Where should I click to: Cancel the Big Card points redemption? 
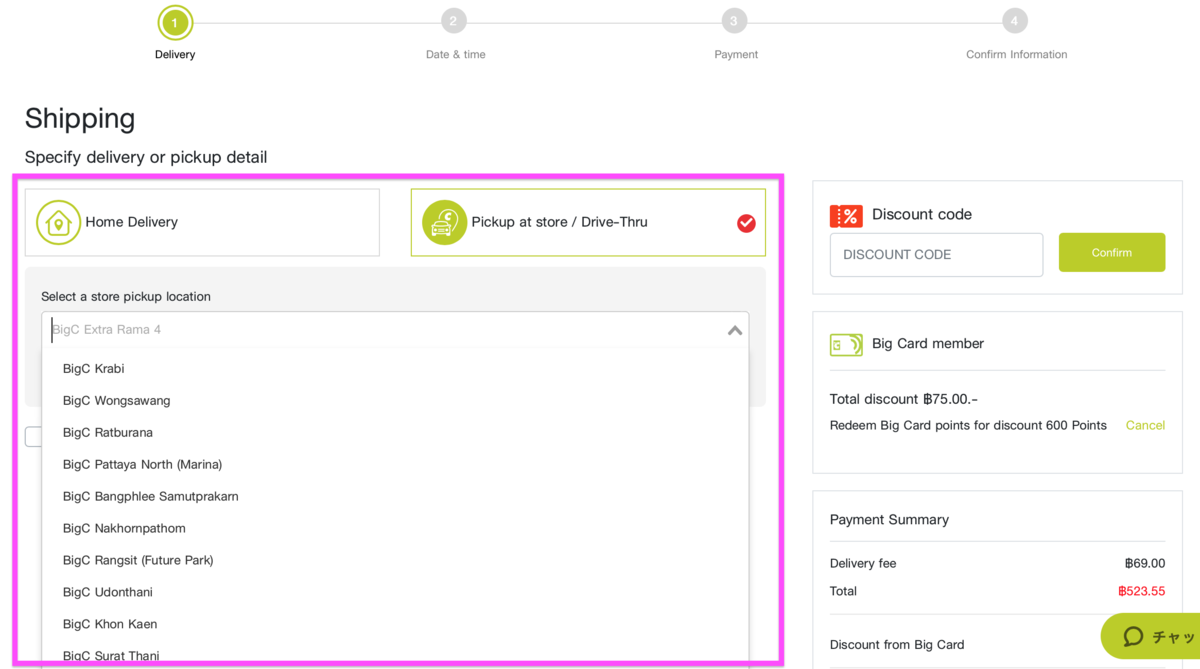pos(1145,426)
